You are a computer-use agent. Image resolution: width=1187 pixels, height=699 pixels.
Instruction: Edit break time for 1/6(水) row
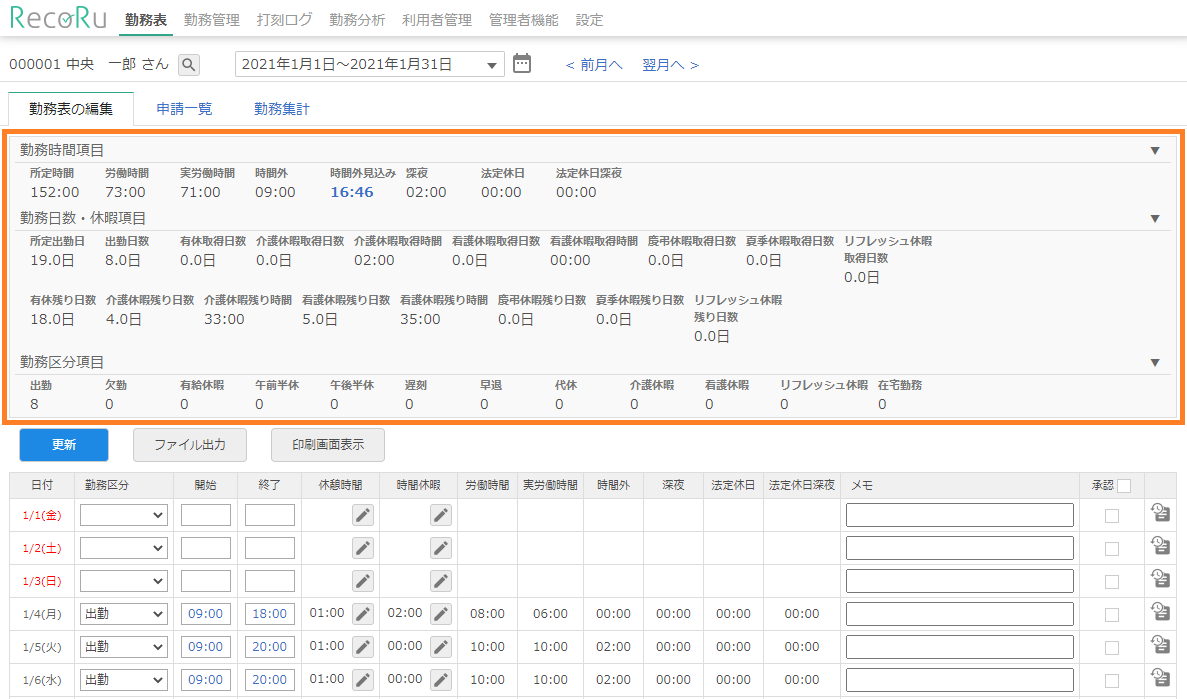click(x=363, y=680)
